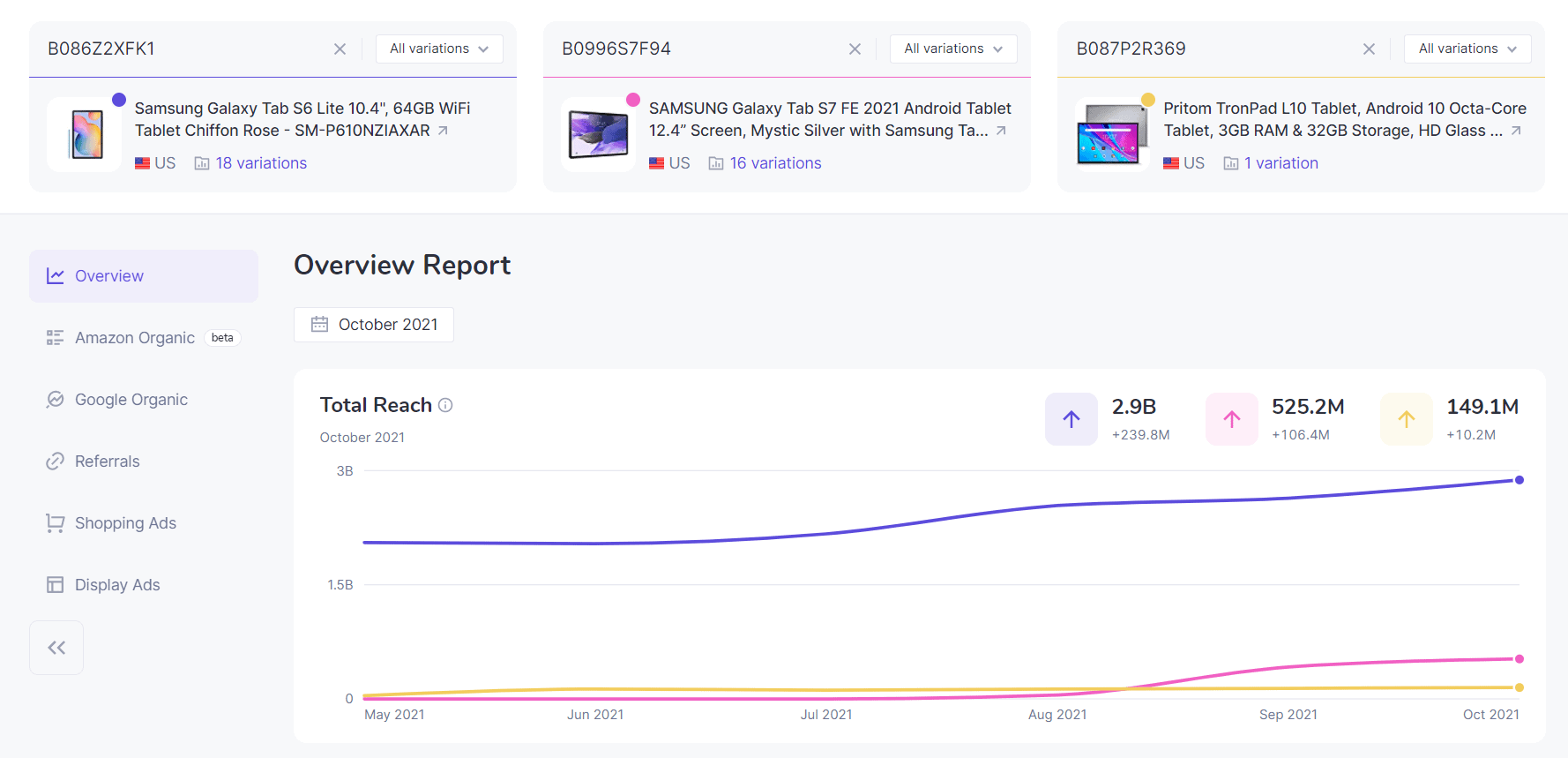The width and height of the screenshot is (1568, 758).
Task: Click US flag under Tab S6 Lite
Action: (142, 163)
